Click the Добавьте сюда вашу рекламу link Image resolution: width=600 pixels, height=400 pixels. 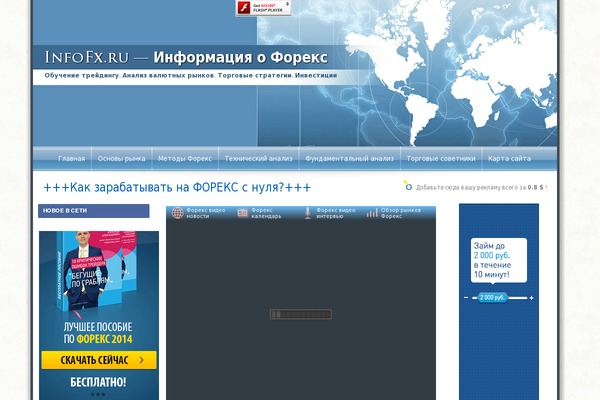coord(481,188)
